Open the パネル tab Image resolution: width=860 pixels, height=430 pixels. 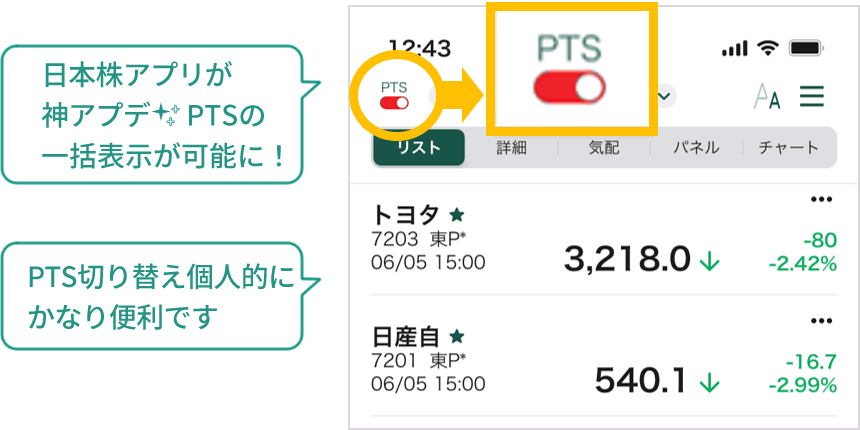click(x=696, y=148)
